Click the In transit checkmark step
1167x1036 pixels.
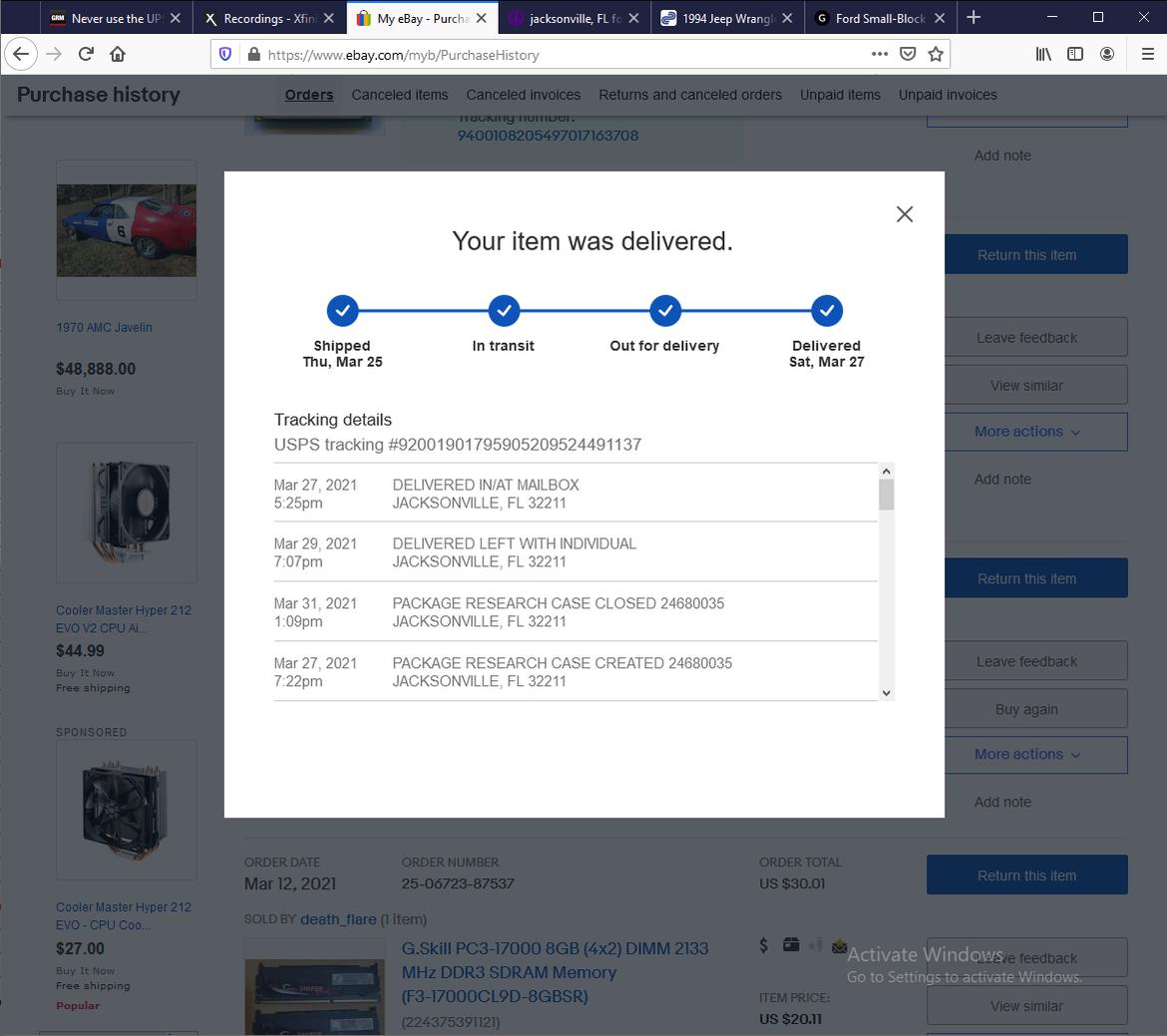pyautogui.click(x=504, y=310)
